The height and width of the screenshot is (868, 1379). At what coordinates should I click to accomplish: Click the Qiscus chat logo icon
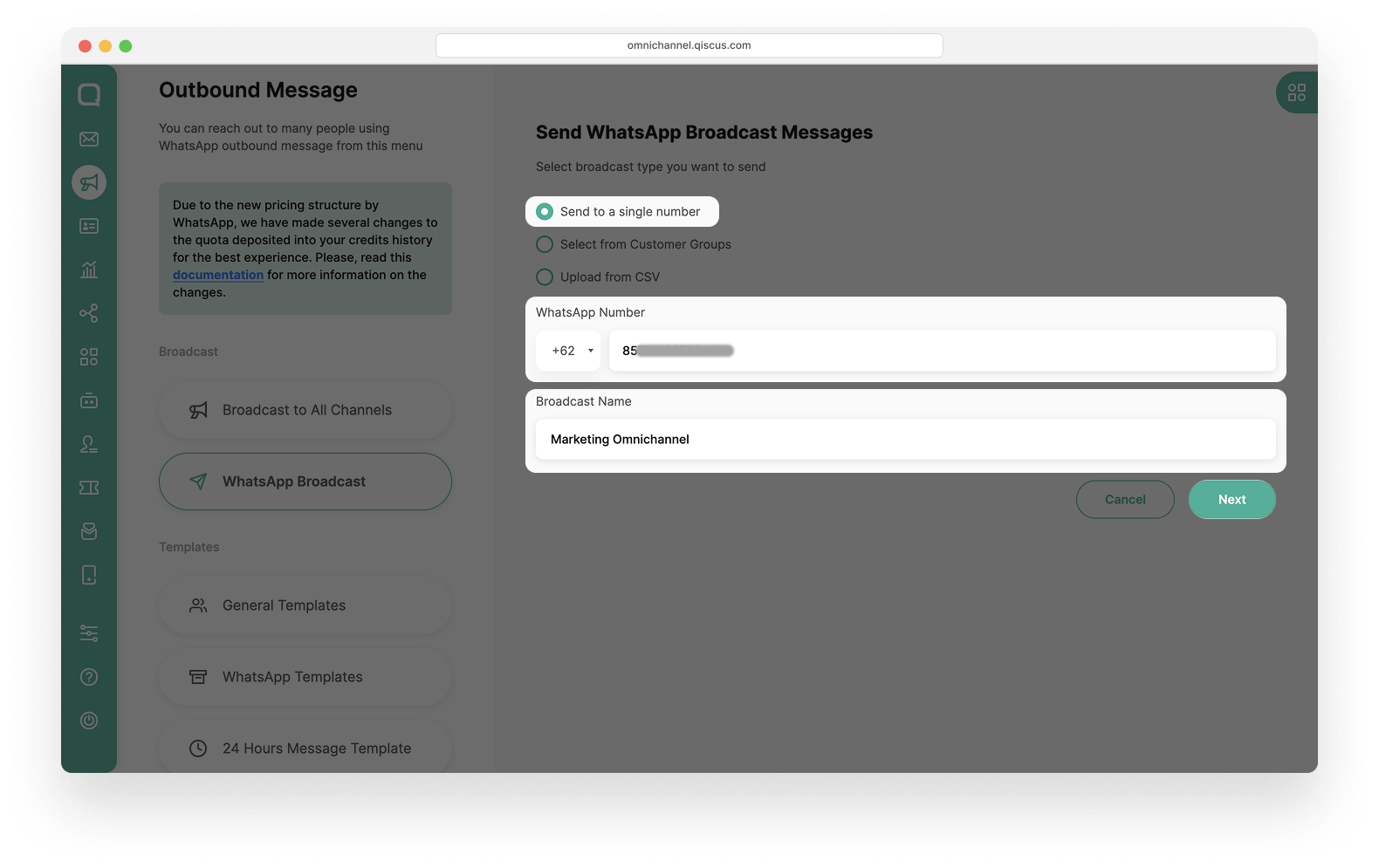[x=89, y=94]
